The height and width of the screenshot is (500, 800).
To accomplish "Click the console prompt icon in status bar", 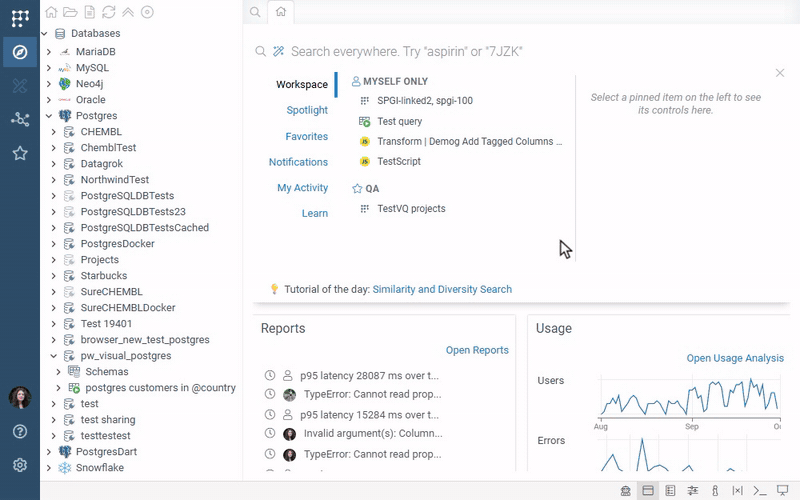I will 760,491.
